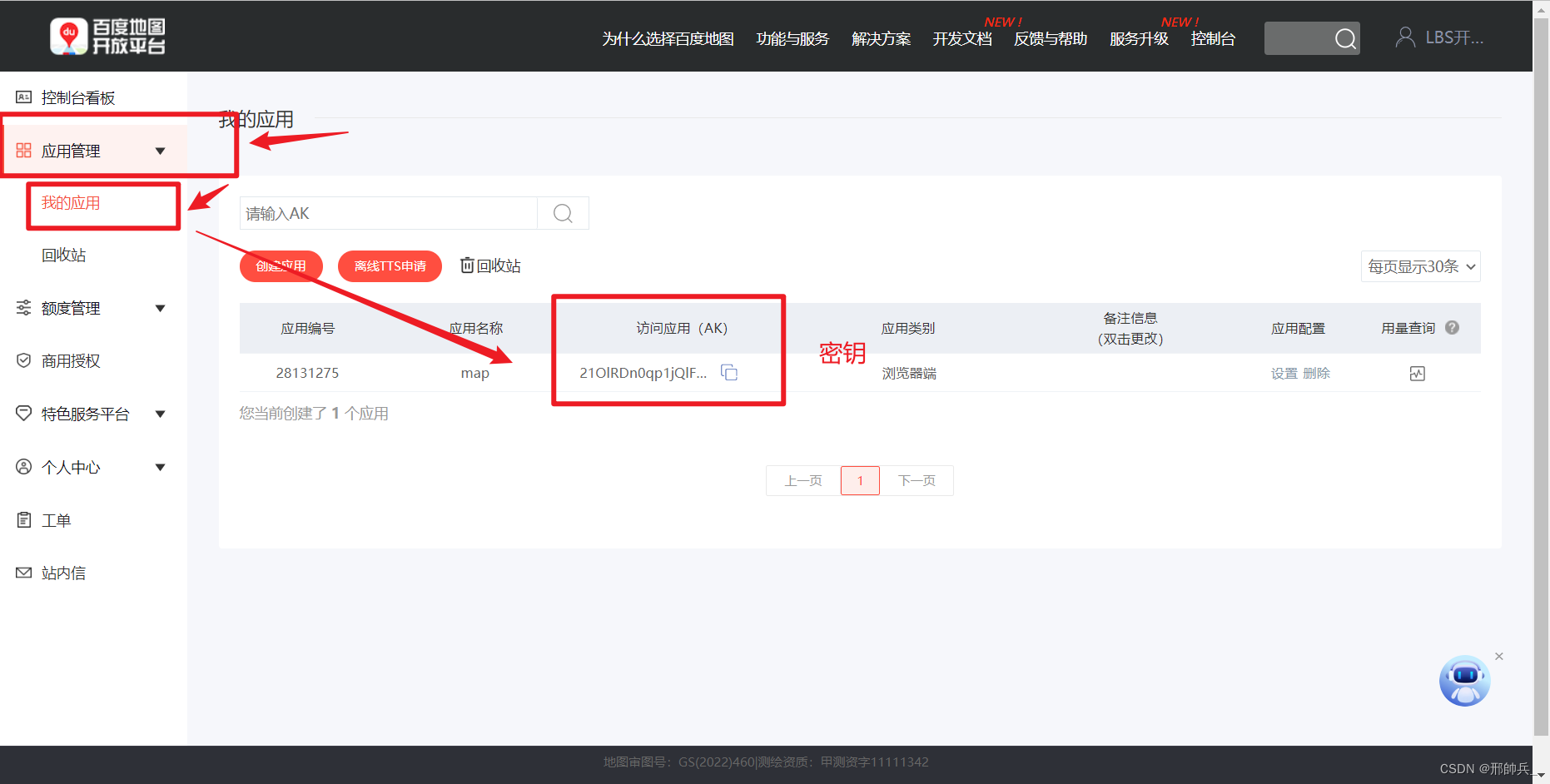Click the 站内信 envelope icon

pyautogui.click(x=23, y=573)
